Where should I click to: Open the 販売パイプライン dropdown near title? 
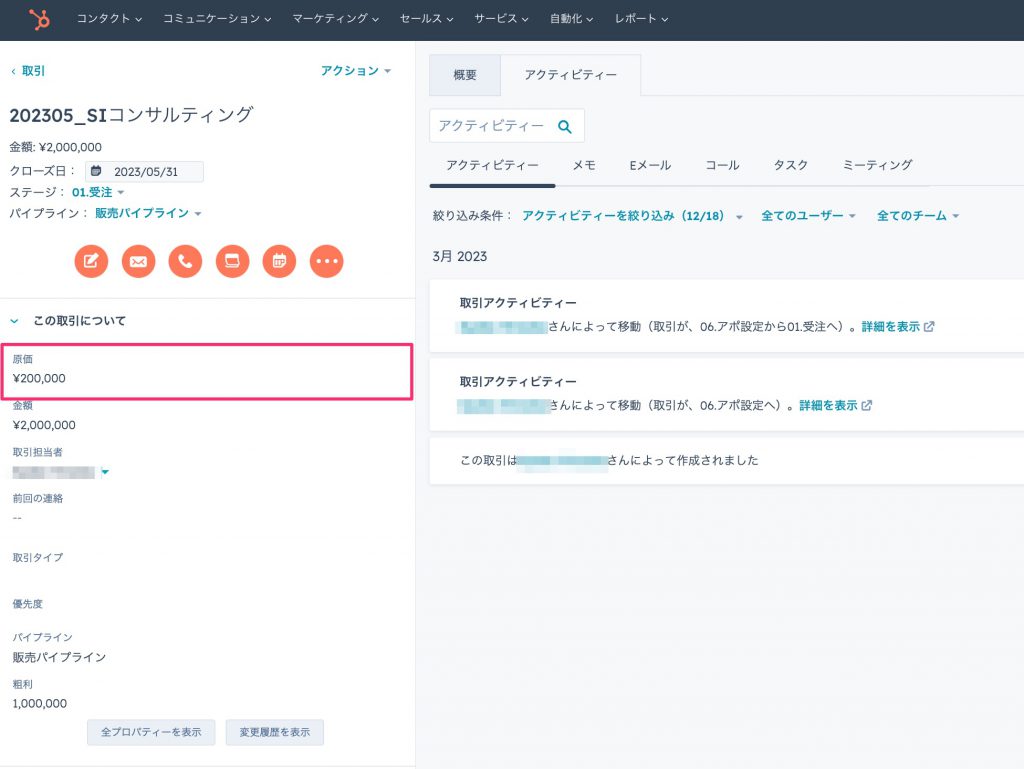click(x=148, y=213)
